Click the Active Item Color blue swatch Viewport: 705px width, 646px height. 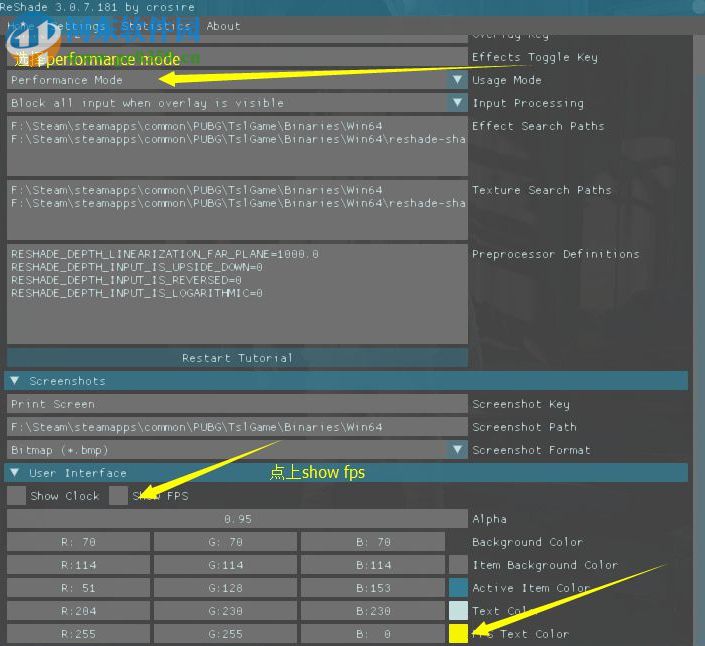pos(458,588)
